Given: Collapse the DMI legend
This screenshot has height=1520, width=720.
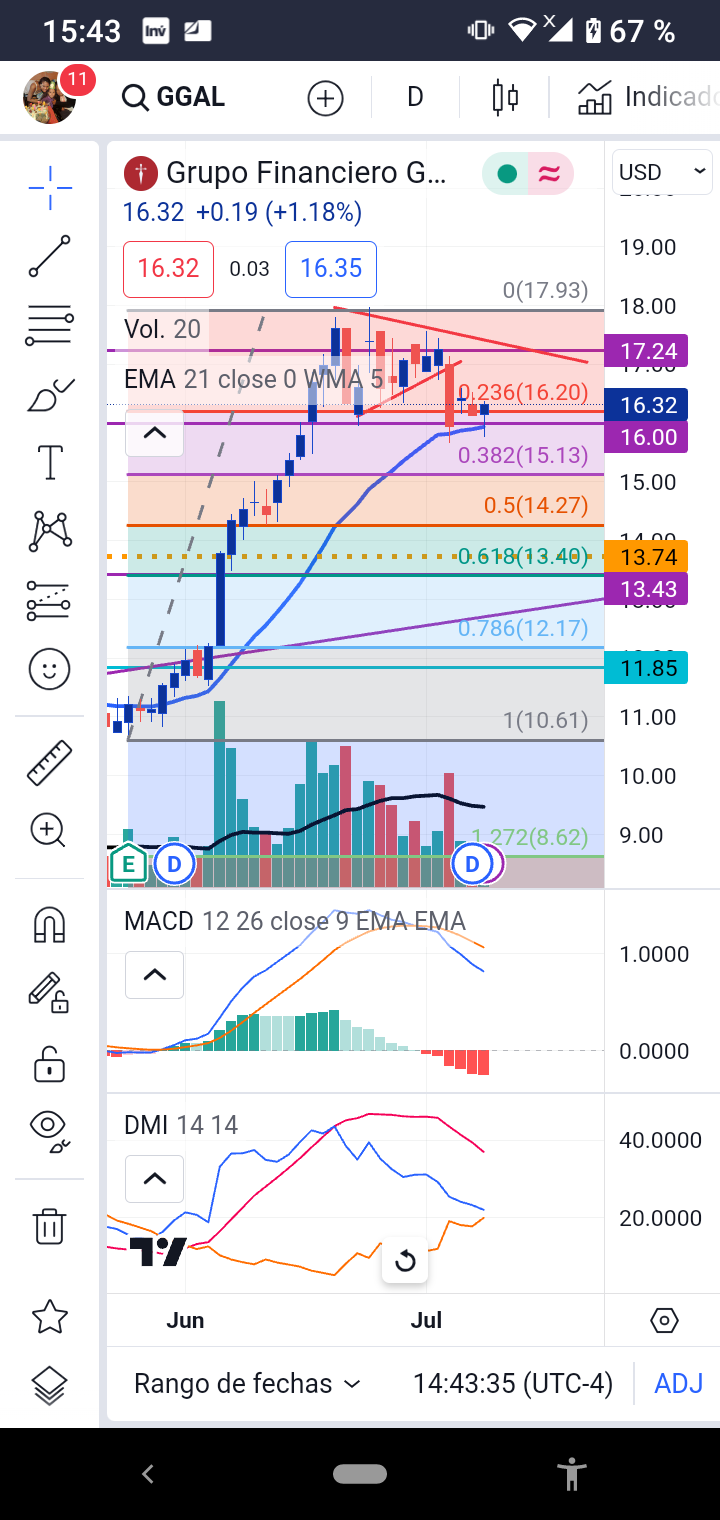Looking at the screenshot, I should [x=154, y=1179].
